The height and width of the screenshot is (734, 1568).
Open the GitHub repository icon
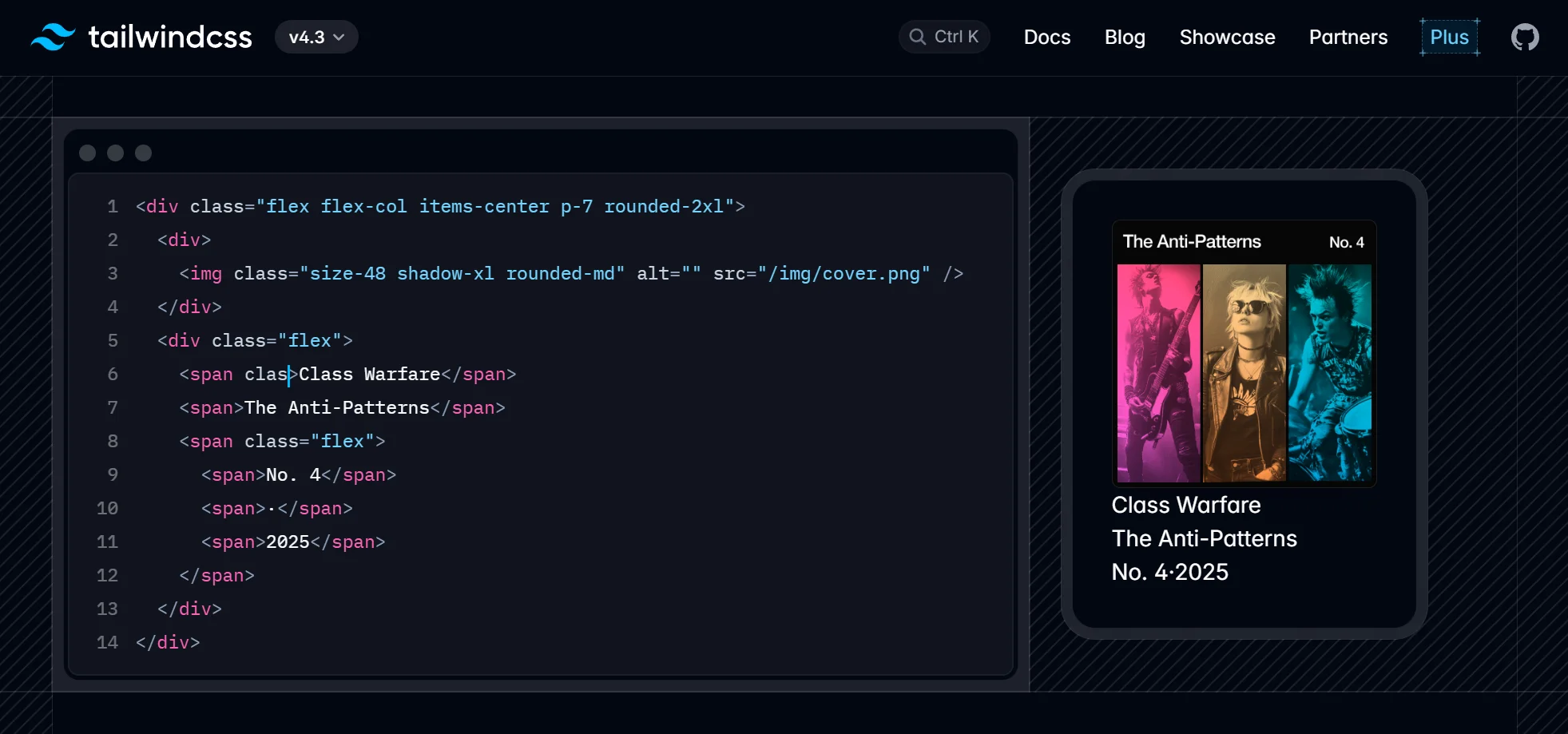1525,38
